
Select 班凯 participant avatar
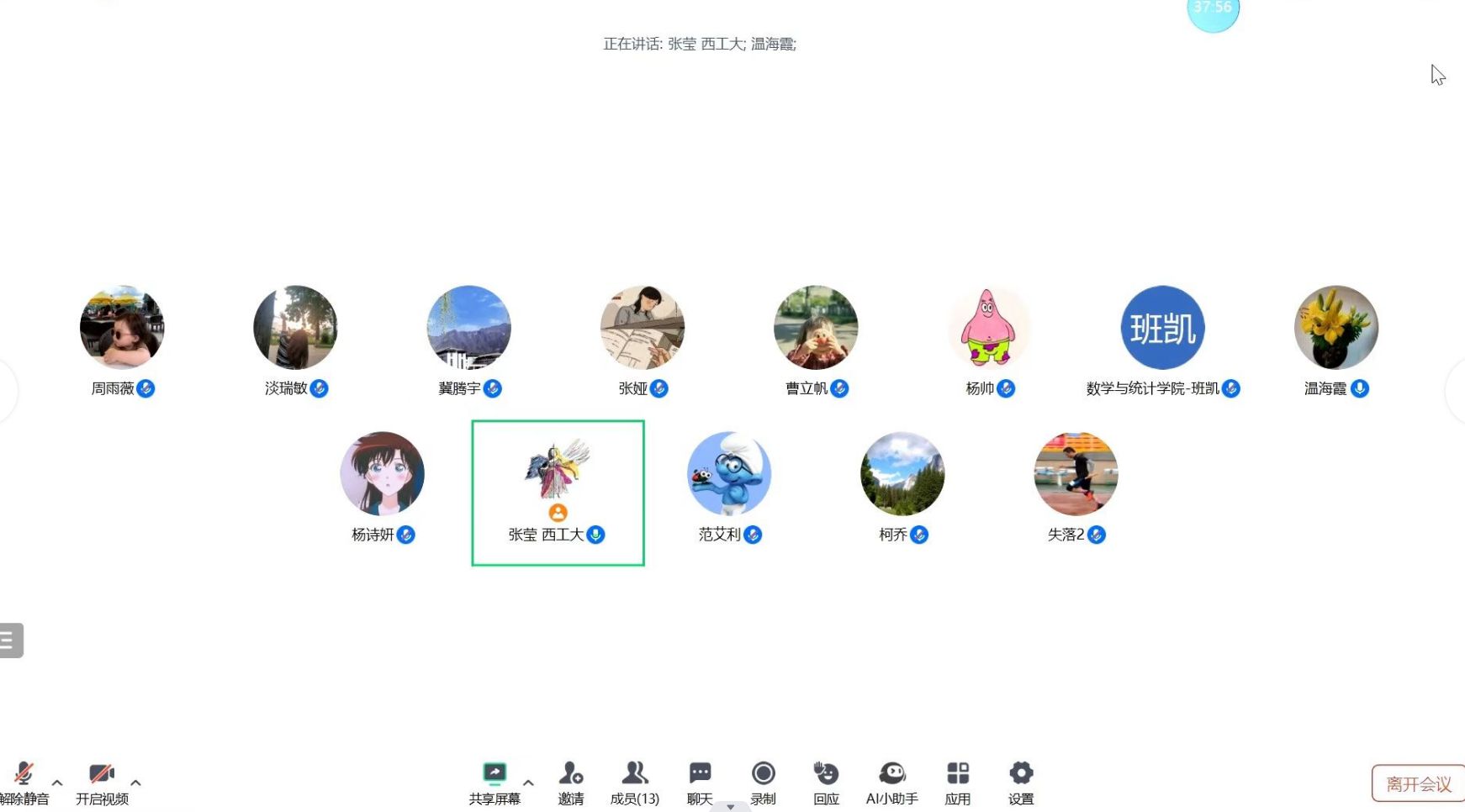pyautogui.click(x=1163, y=328)
